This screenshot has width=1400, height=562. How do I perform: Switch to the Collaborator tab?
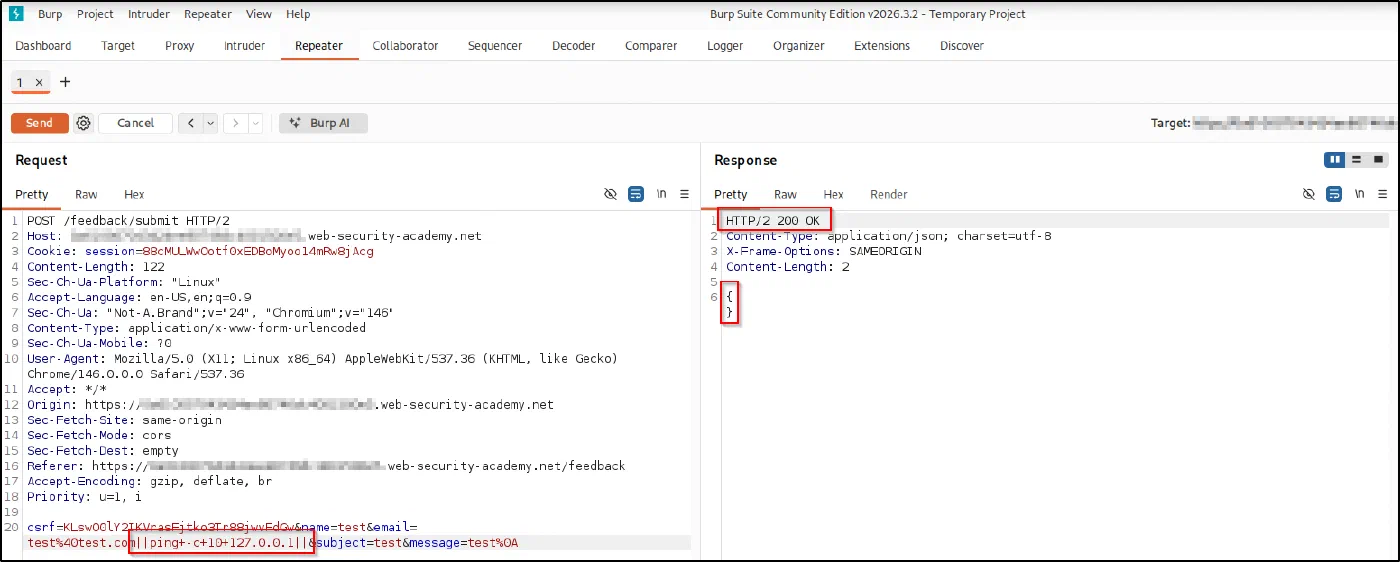405,46
